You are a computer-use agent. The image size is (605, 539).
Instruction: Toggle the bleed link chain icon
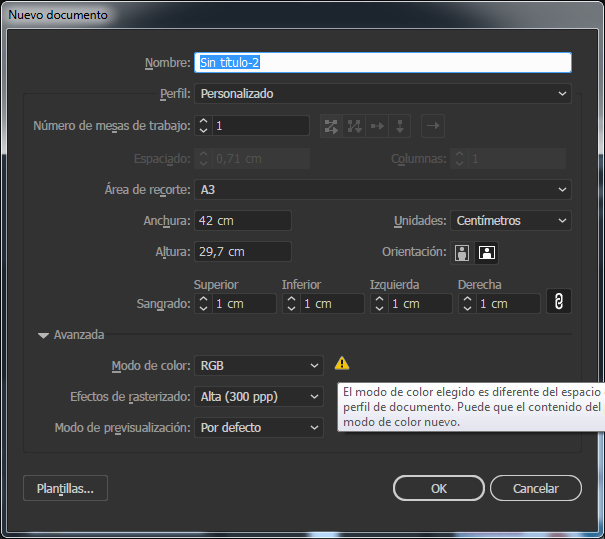click(559, 301)
